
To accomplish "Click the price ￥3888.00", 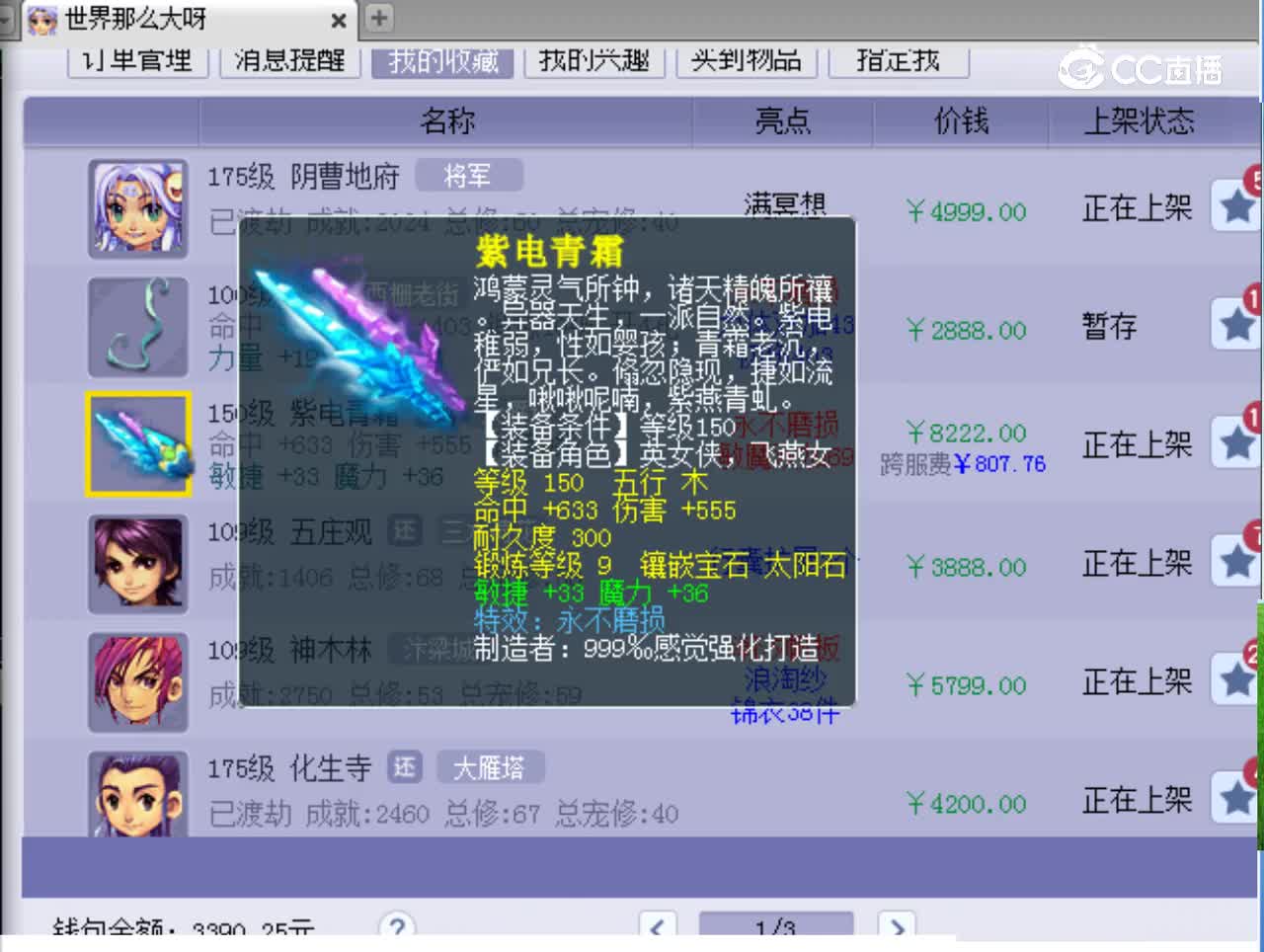I will (966, 567).
